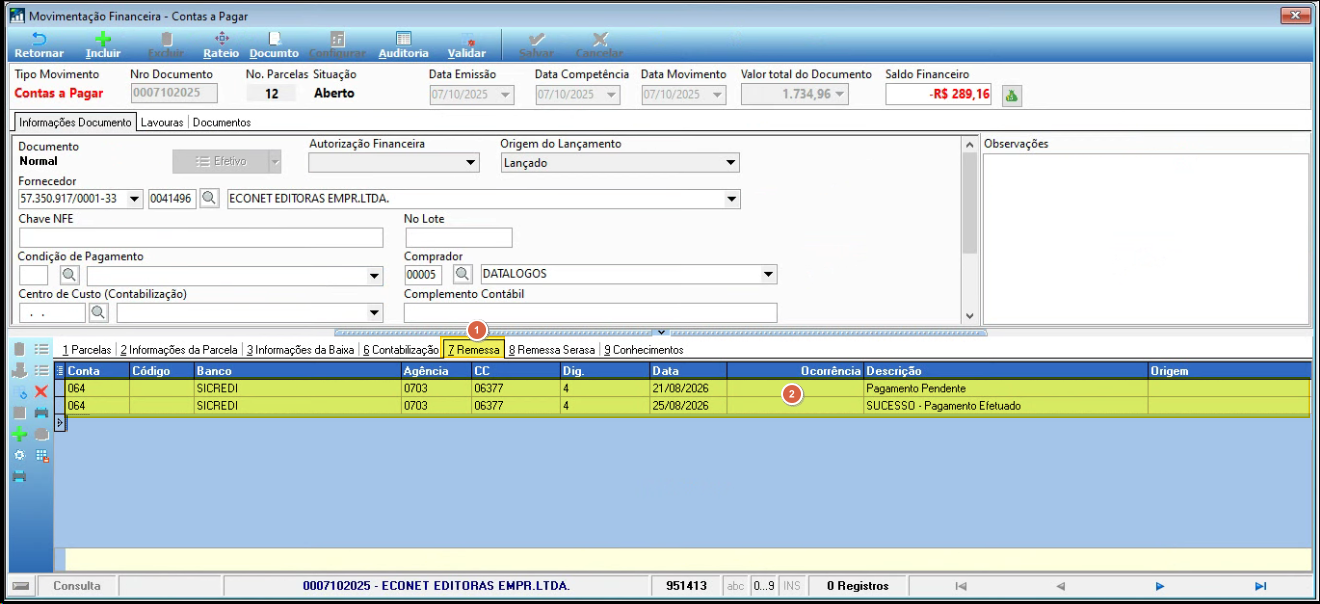
Task: Click the Banco column header
Action: click(x=297, y=371)
